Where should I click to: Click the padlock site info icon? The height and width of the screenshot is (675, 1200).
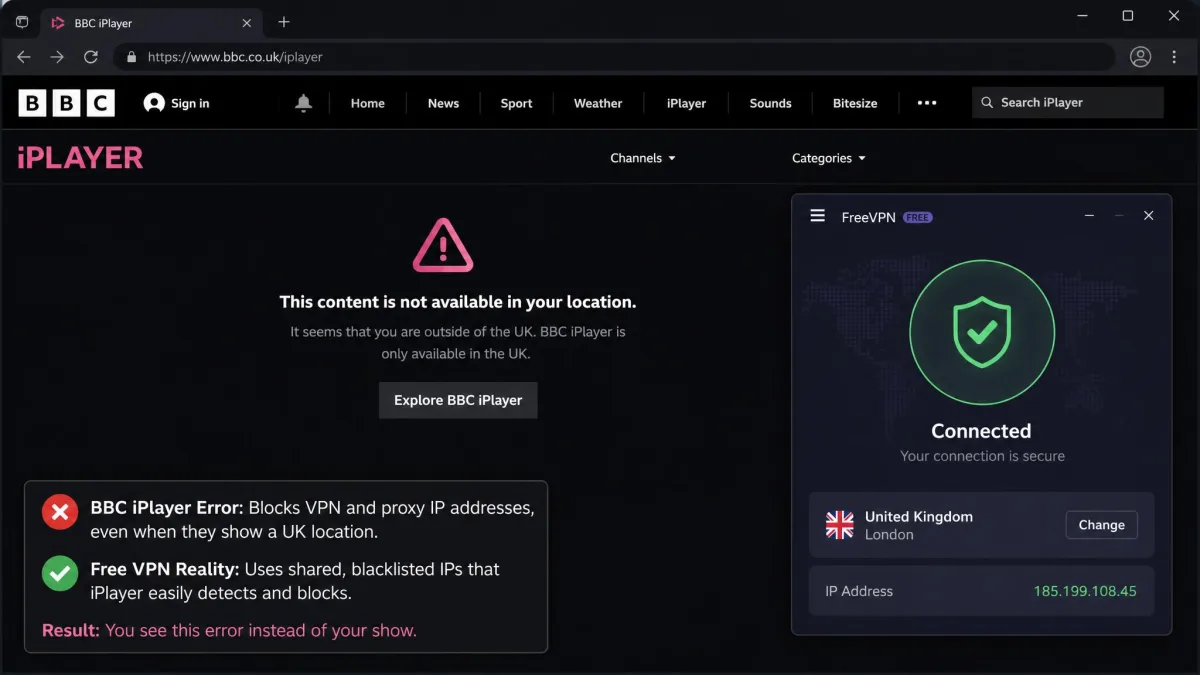130,57
